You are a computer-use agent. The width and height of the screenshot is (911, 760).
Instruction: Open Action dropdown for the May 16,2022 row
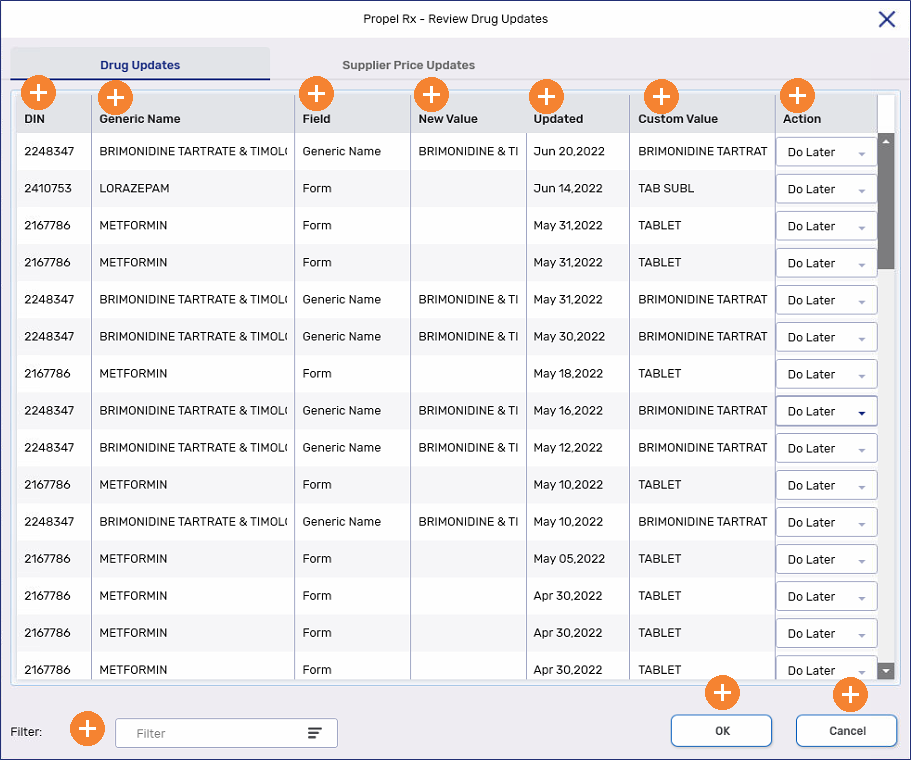click(826, 411)
